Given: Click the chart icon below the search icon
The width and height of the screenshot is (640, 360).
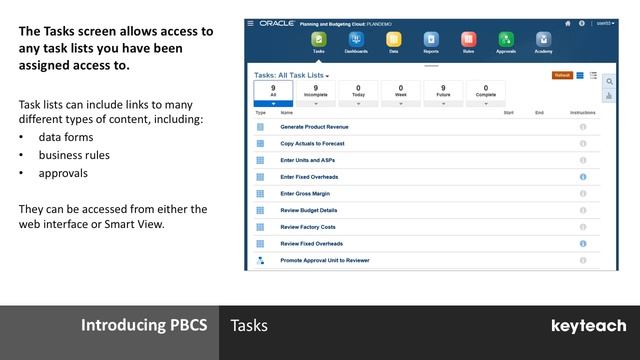Looking at the screenshot, I should [x=609, y=96].
